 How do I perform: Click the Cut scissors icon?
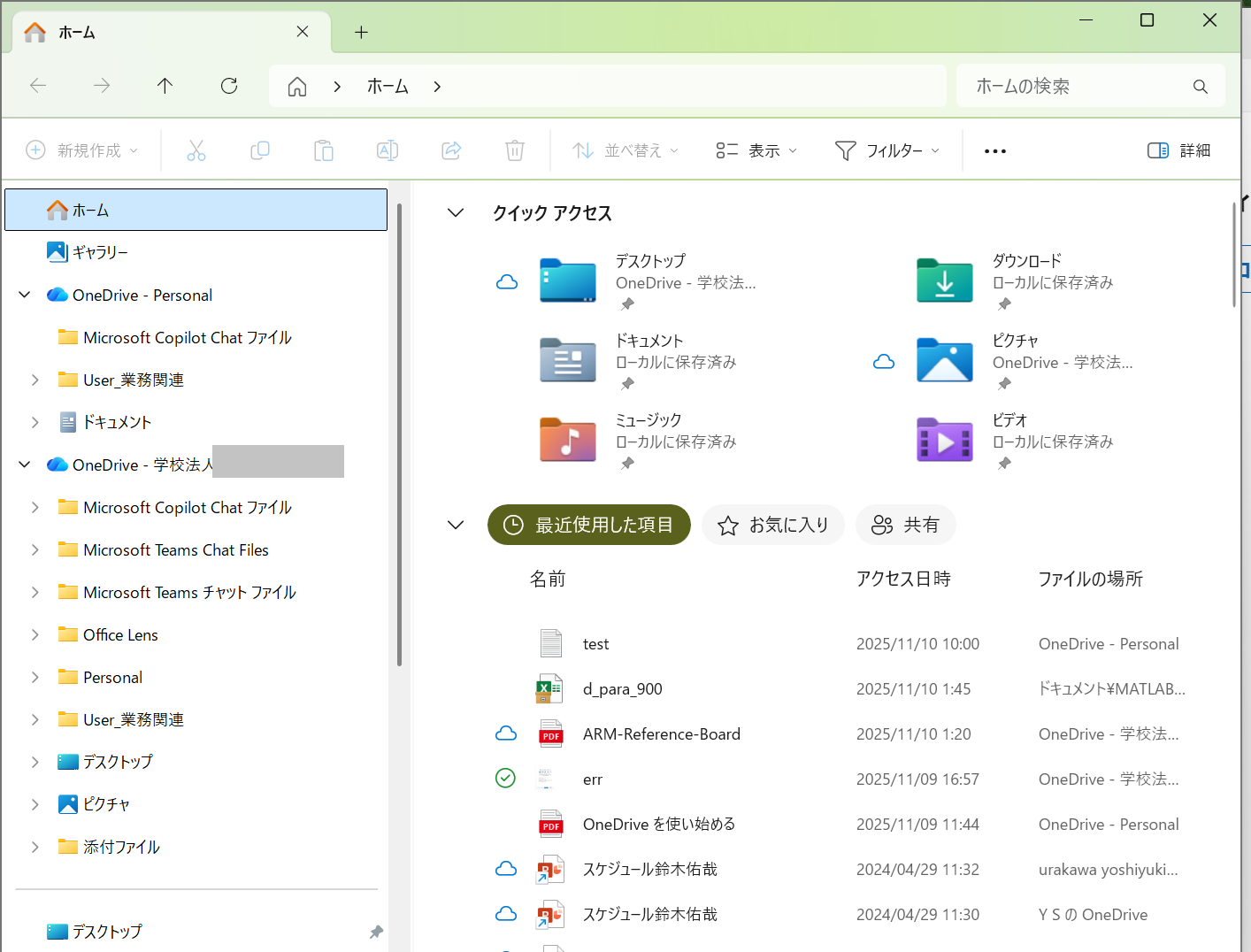[x=196, y=150]
